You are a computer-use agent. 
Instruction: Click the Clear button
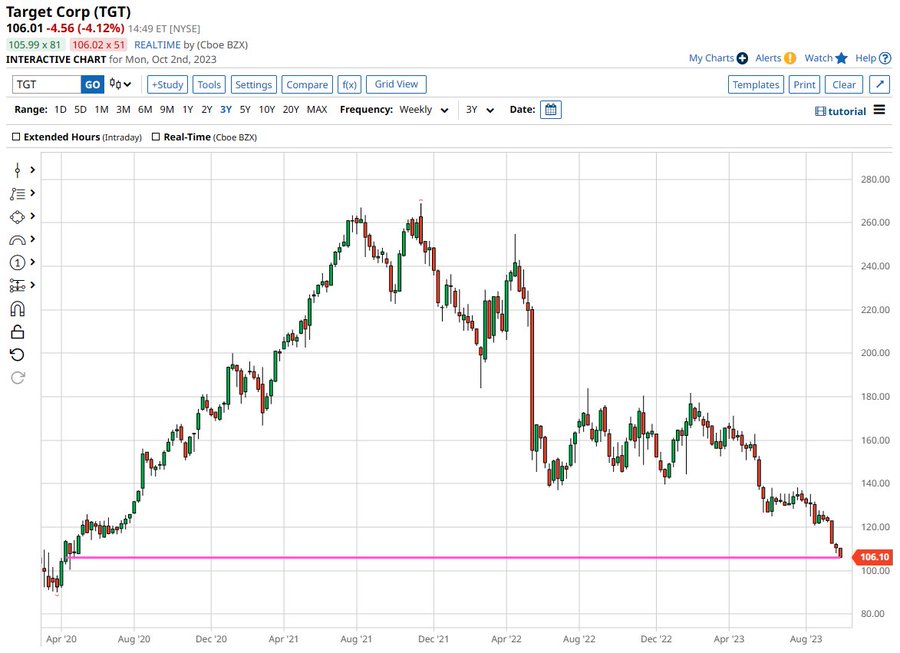844,84
